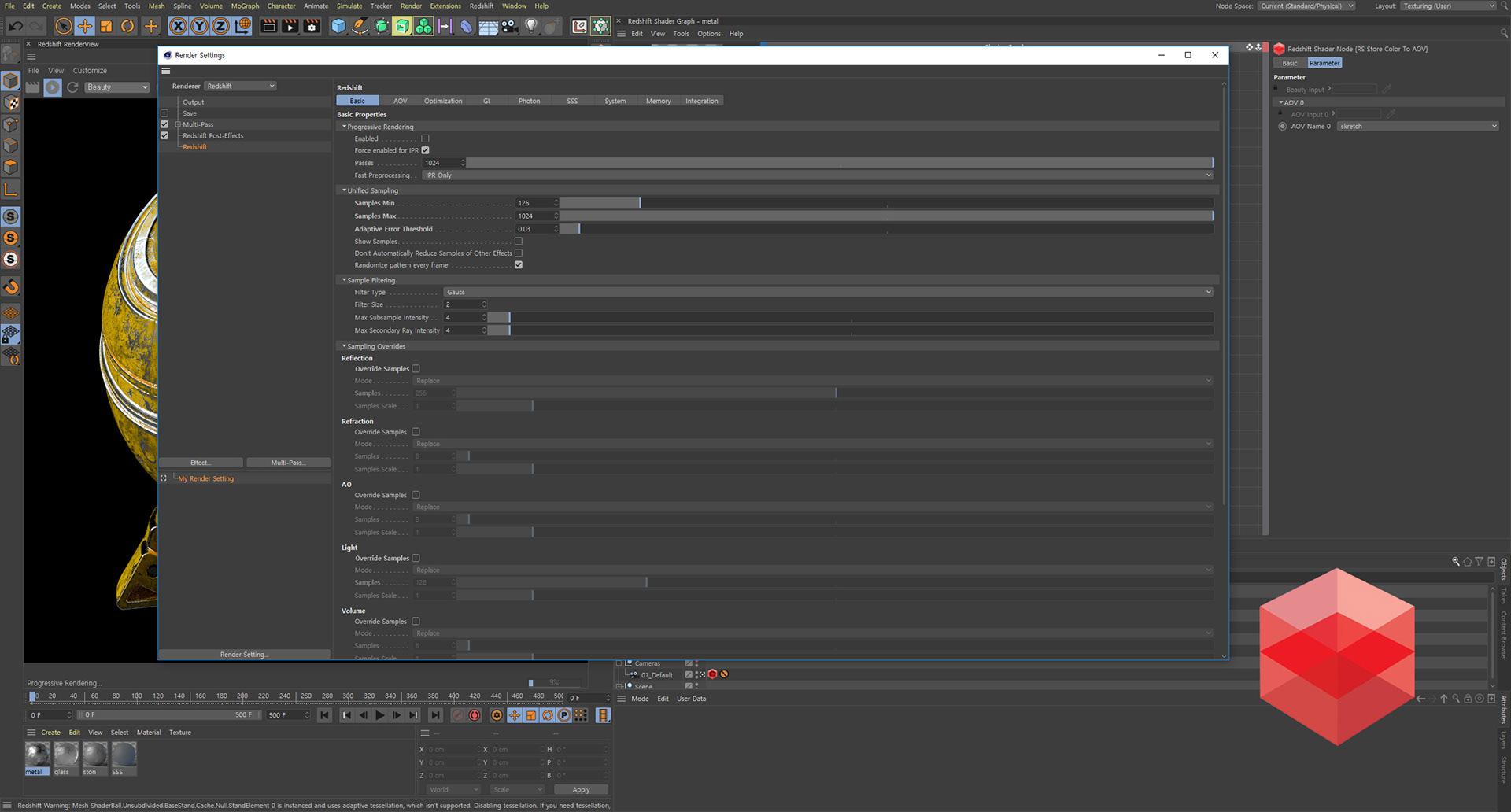Toggle Y axis lock
This screenshot has width=1511, height=812.
[x=200, y=27]
